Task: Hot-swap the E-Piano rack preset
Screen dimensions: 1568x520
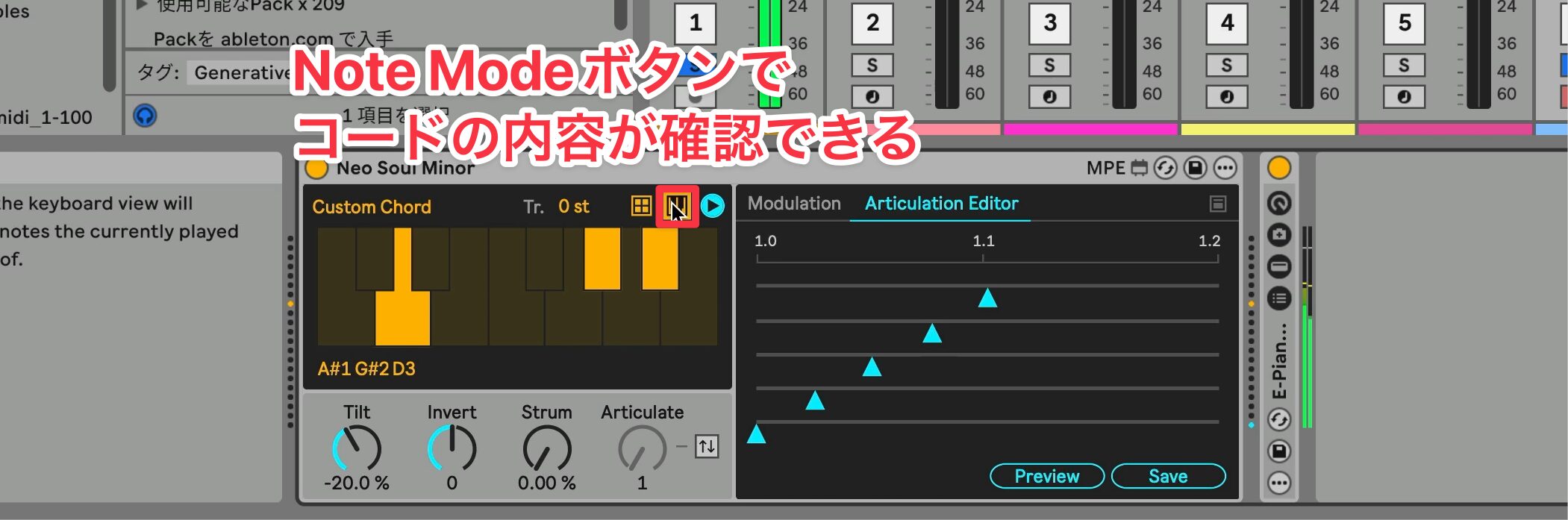Action: click(1279, 419)
